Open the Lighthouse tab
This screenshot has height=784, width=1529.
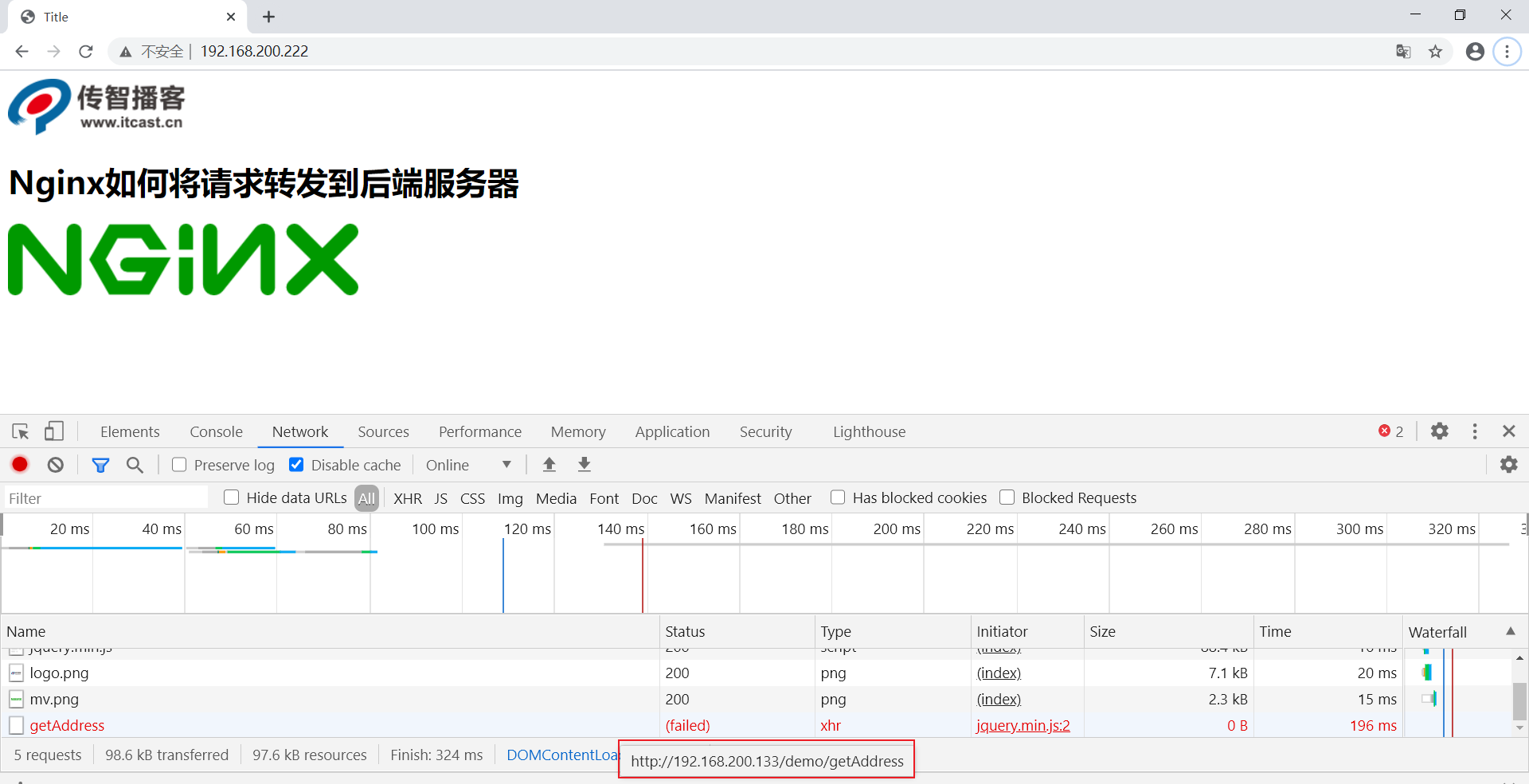[869, 431]
